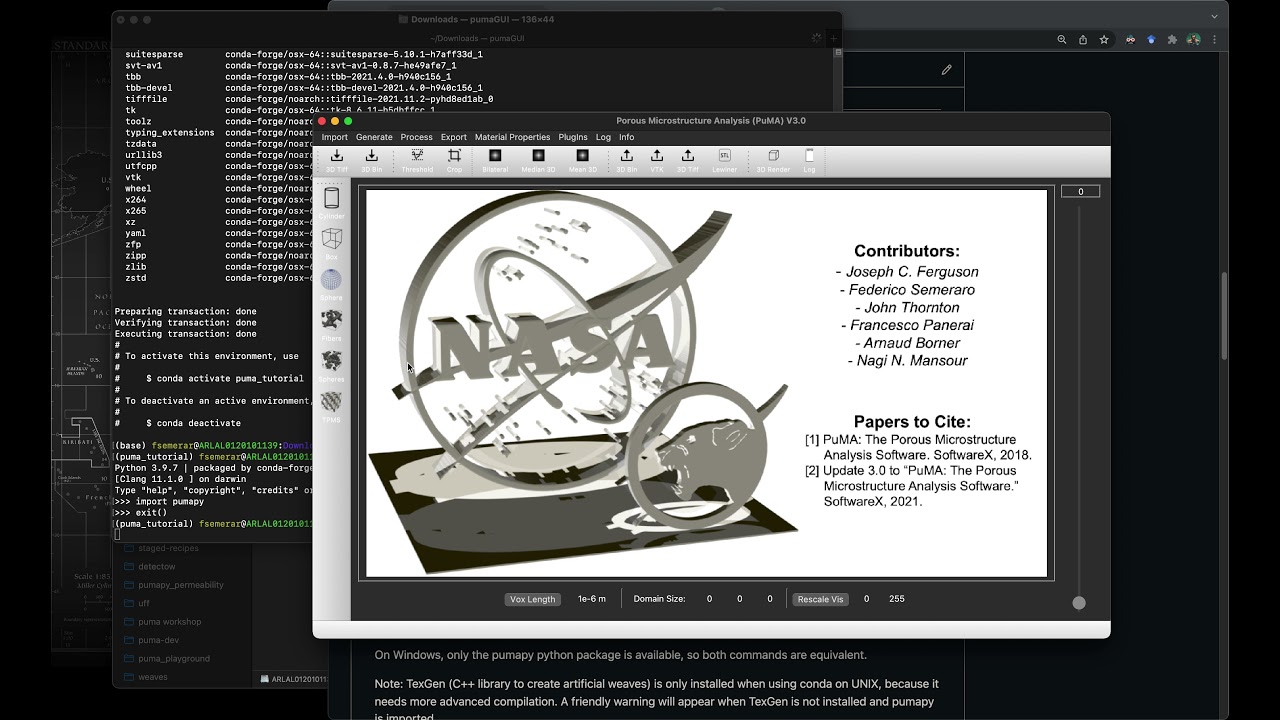The image size is (1280, 720).
Task: Open the browser extensions puzzle icon
Action: [x=1172, y=40]
